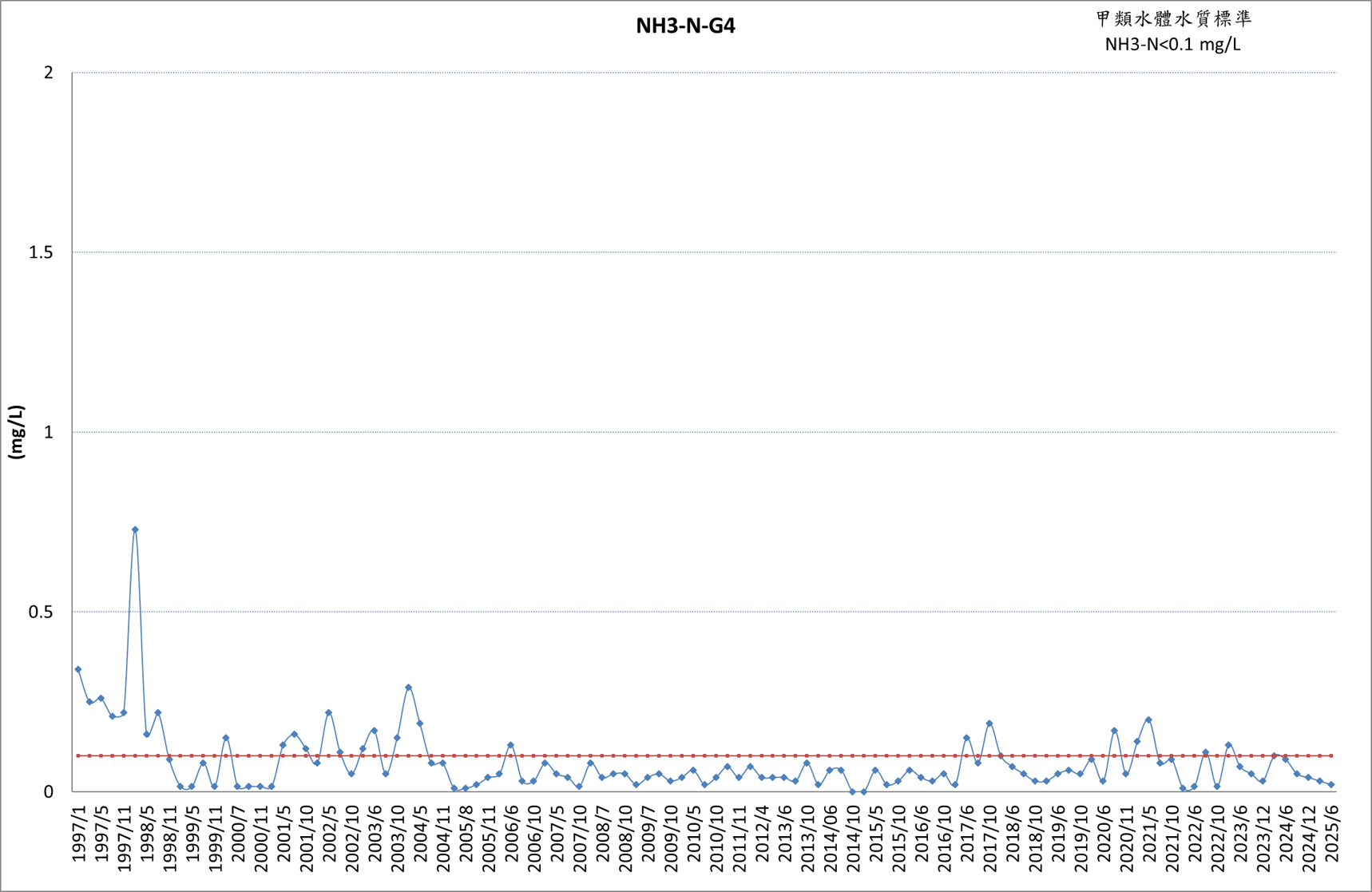The height and width of the screenshot is (892, 1372).
Task: Click the first data point at 1997/1
Action: [77, 669]
